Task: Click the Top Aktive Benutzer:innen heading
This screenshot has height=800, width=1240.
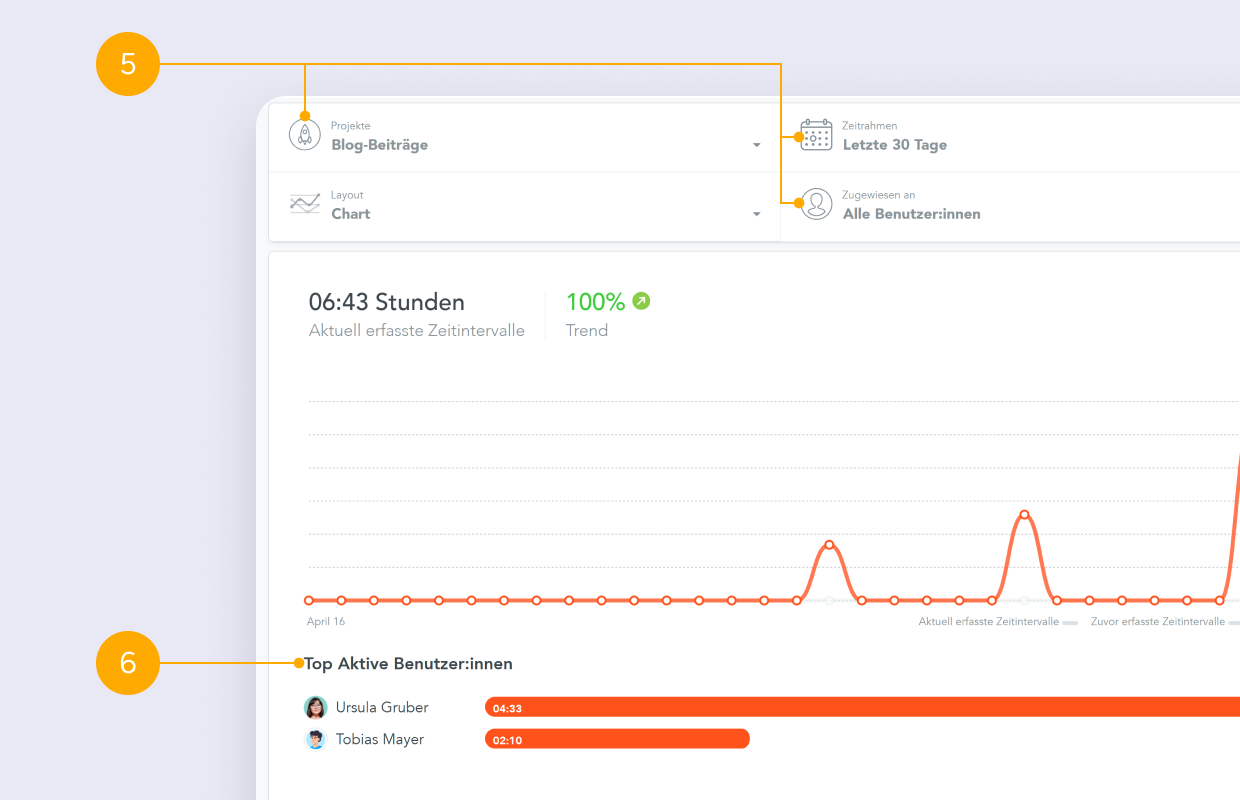Action: pos(408,664)
